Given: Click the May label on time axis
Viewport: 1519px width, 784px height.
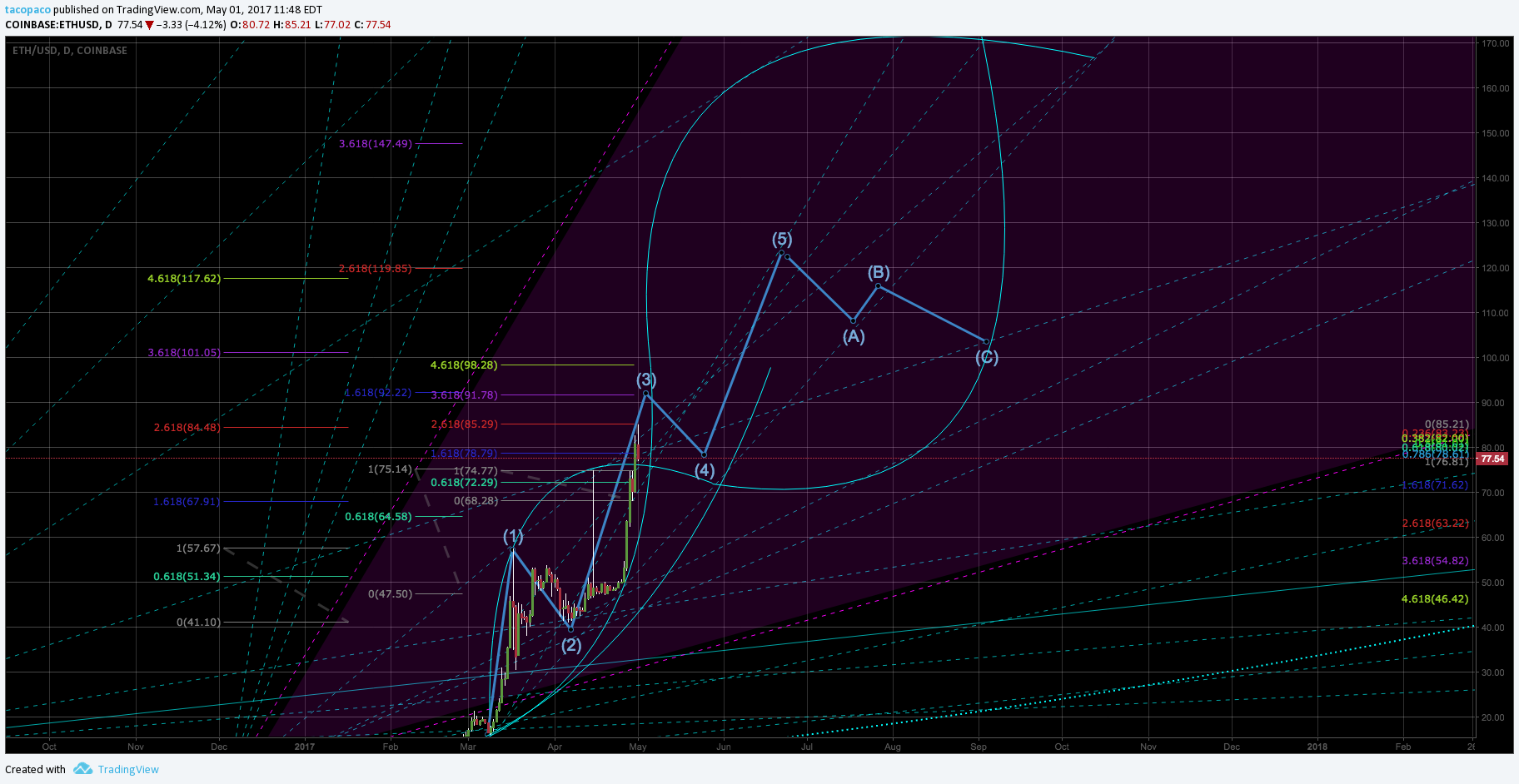Looking at the screenshot, I should tap(638, 747).
